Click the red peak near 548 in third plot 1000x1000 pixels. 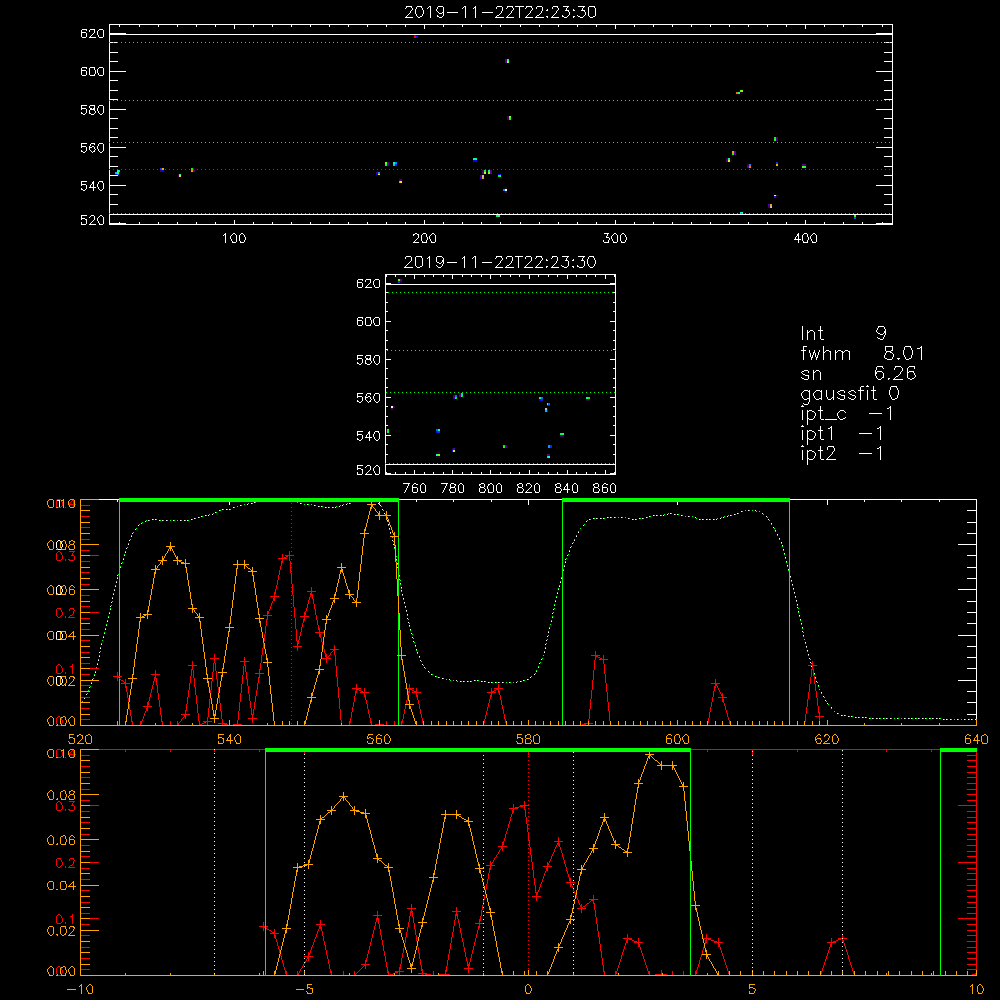point(290,555)
